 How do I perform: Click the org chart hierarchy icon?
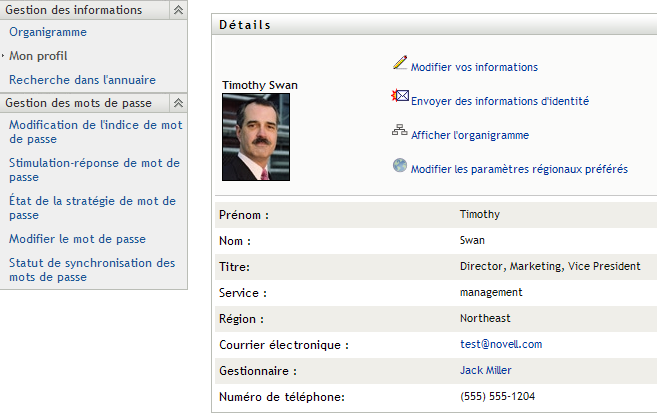pyautogui.click(x=400, y=131)
